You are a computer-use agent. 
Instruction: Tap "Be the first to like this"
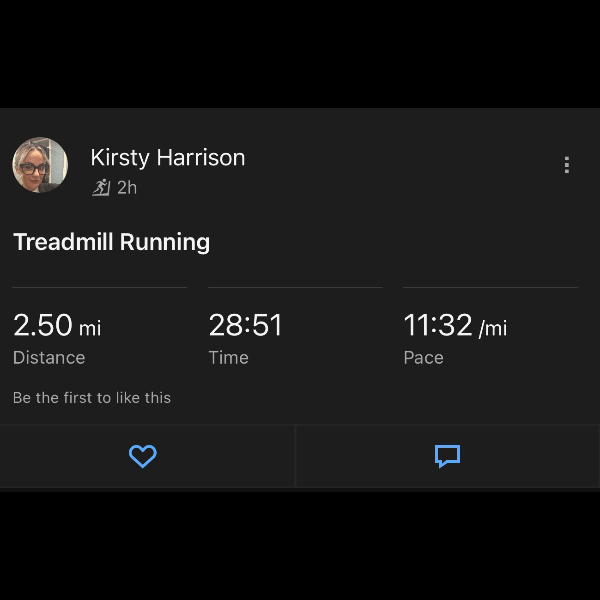click(92, 398)
